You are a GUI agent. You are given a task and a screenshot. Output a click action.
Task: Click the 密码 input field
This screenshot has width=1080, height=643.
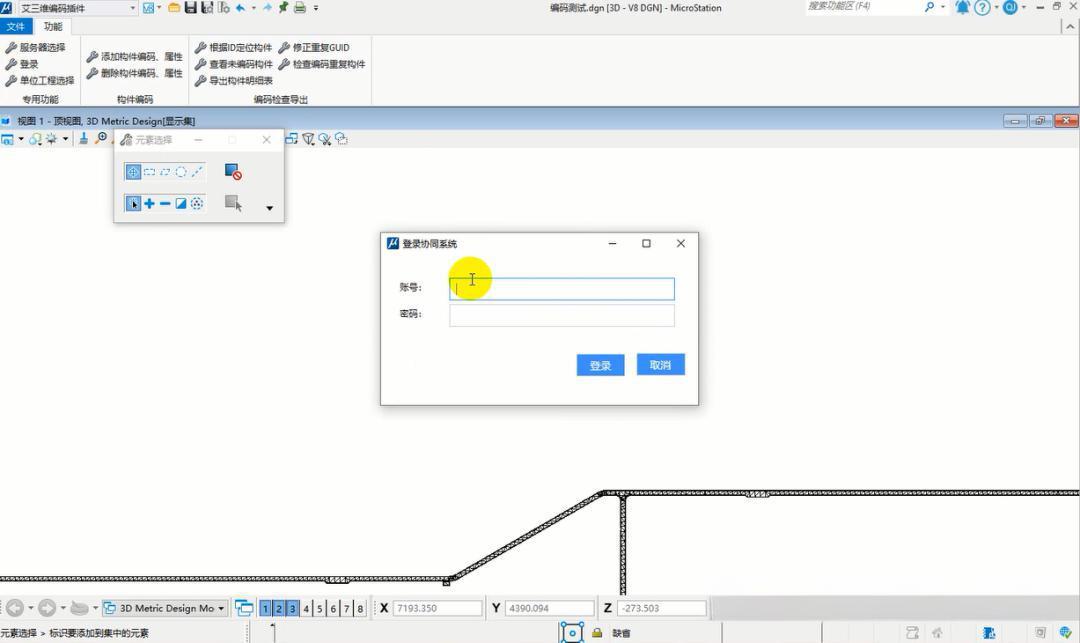click(x=561, y=315)
